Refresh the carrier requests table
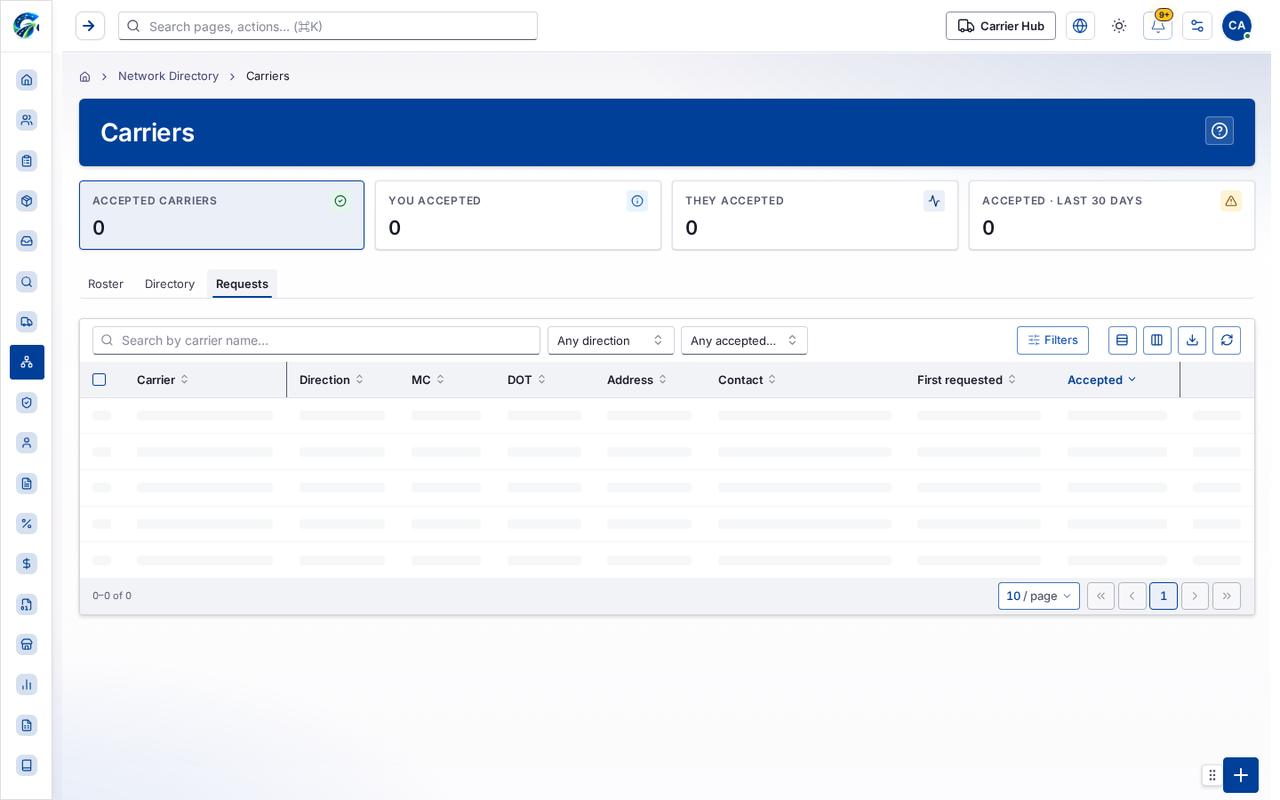The image size is (1280, 800). (1227, 340)
